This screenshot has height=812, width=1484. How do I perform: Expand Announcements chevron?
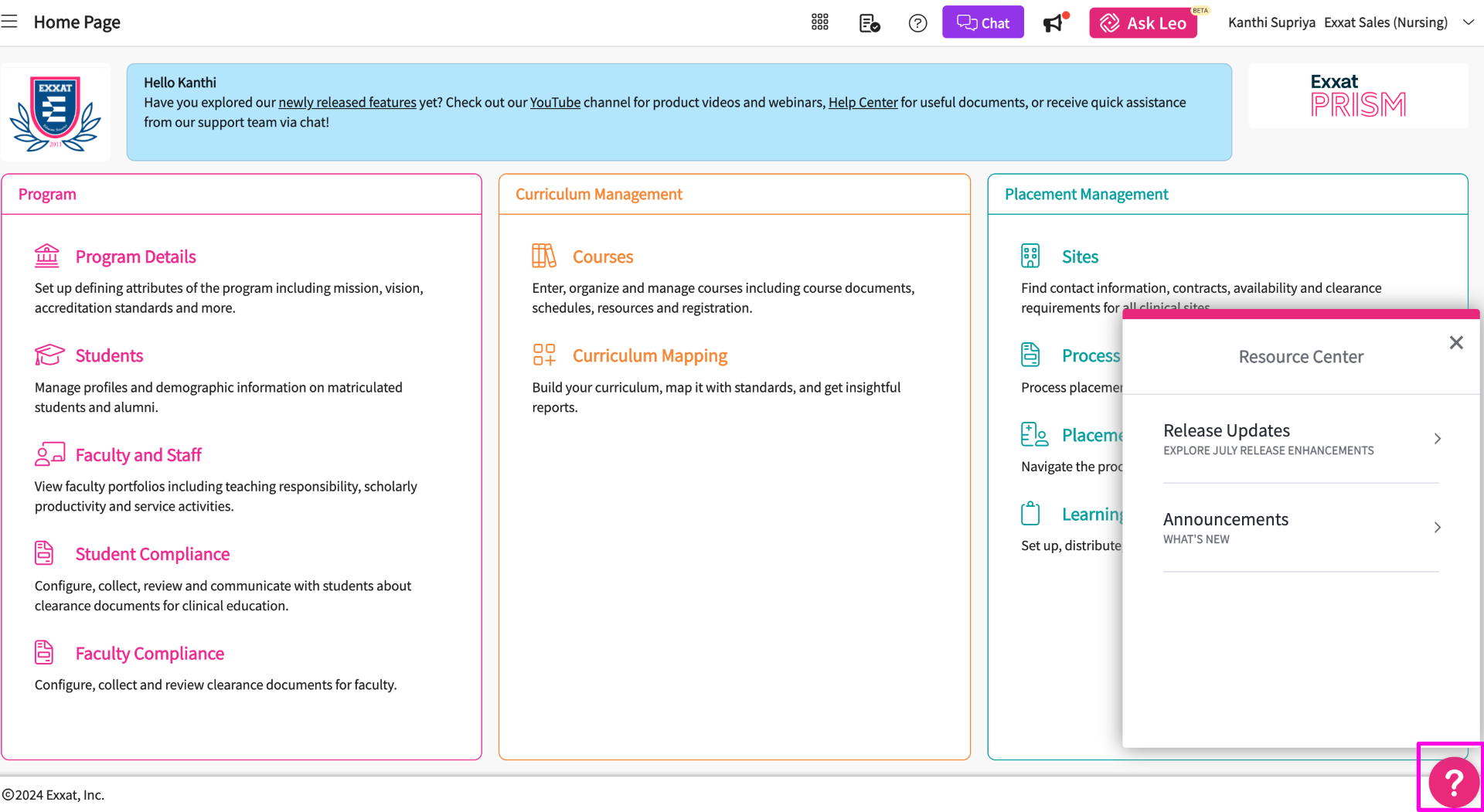click(x=1438, y=528)
